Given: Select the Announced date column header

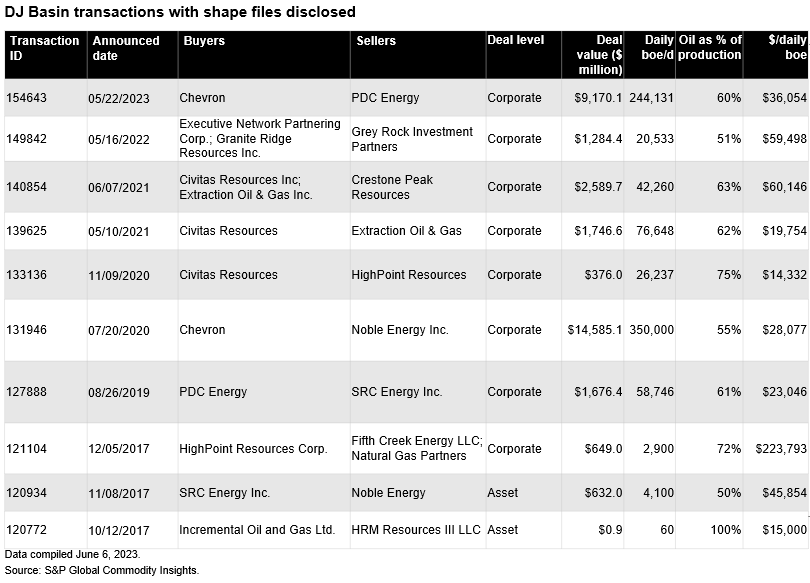Looking at the screenshot, I should [x=124, y=48].
